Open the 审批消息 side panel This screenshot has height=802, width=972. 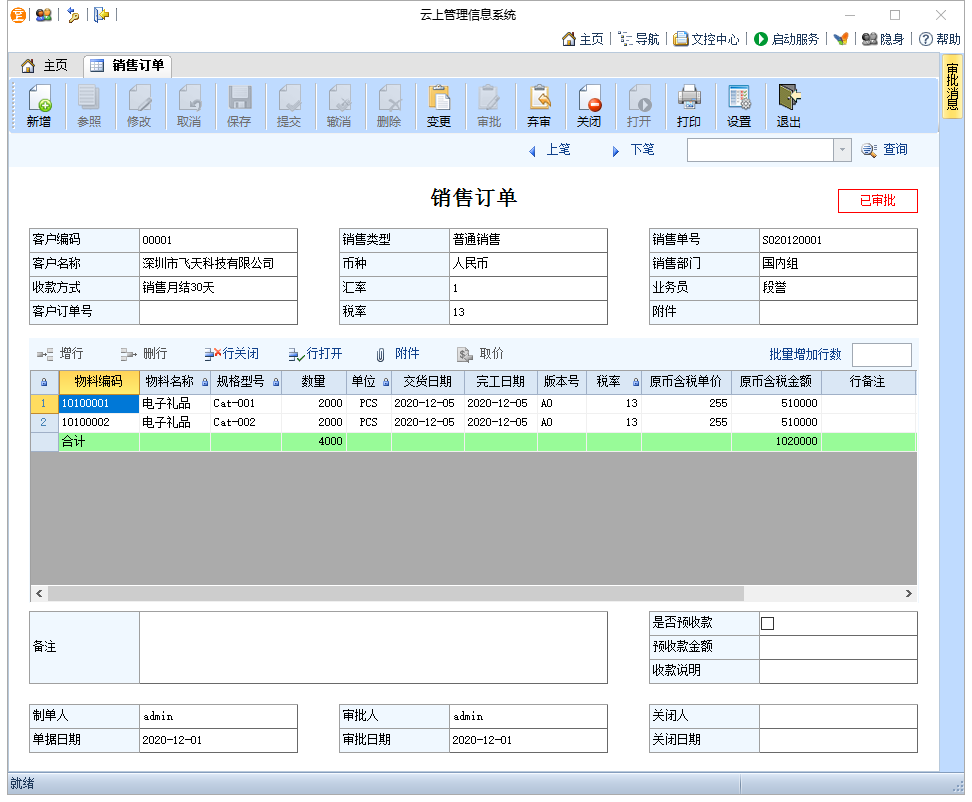952,86
